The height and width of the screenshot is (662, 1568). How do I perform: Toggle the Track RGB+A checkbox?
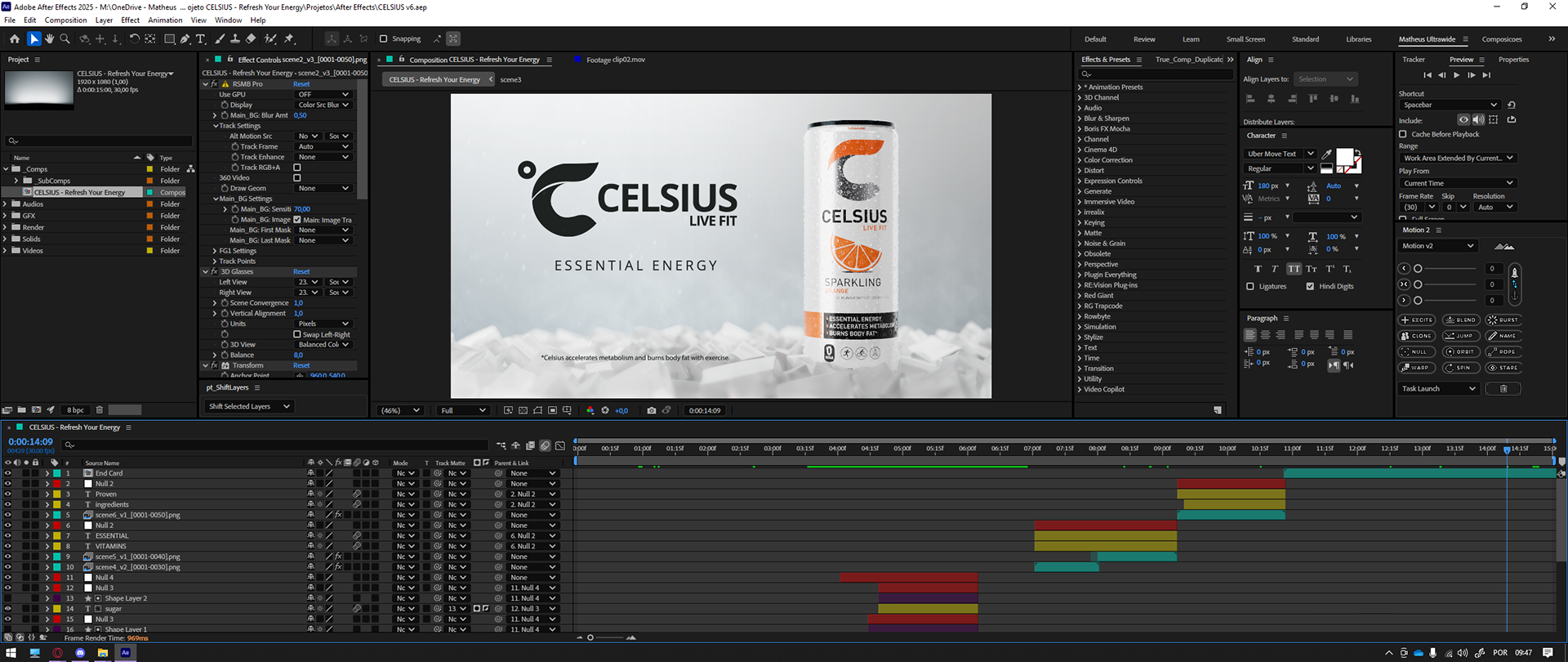[297, 167]
